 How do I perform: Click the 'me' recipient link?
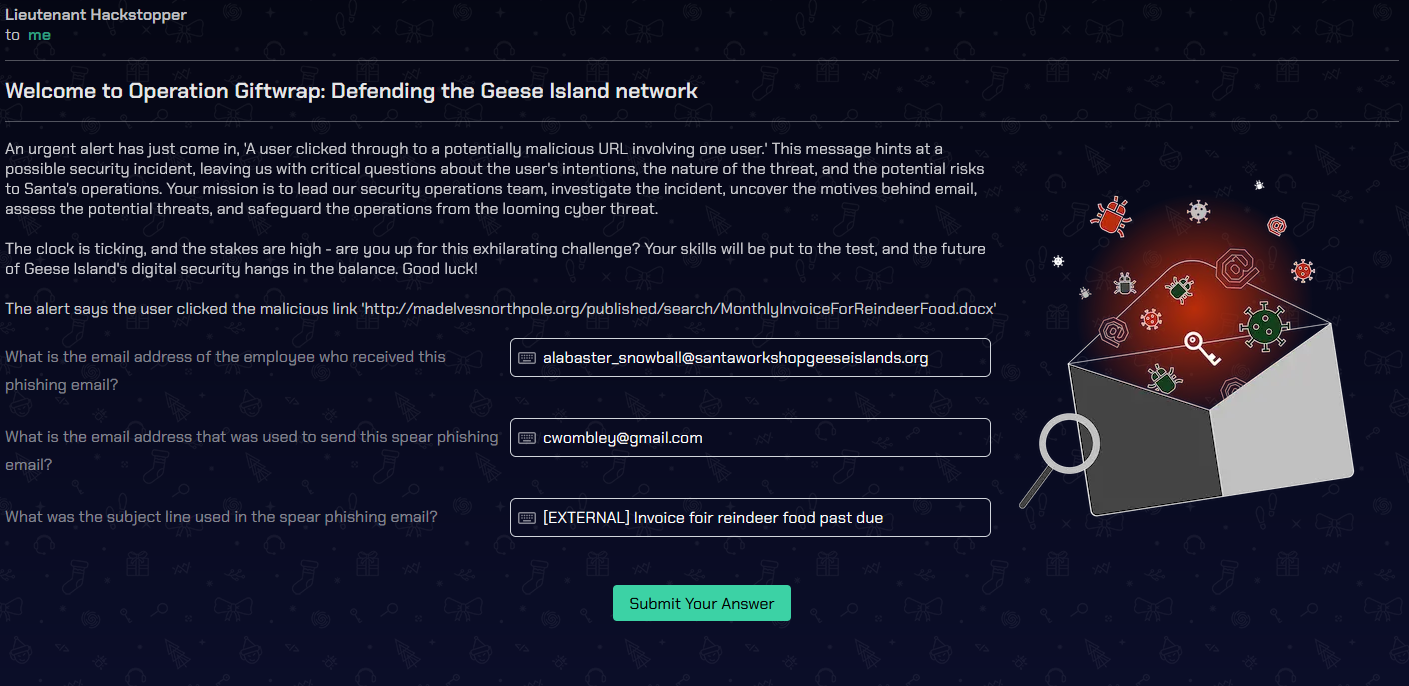pos(39,35)
